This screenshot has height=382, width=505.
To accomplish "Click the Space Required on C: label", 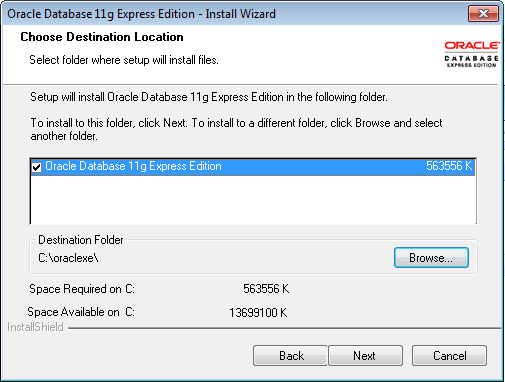I will pyautogui.click(x=82, y=289).
